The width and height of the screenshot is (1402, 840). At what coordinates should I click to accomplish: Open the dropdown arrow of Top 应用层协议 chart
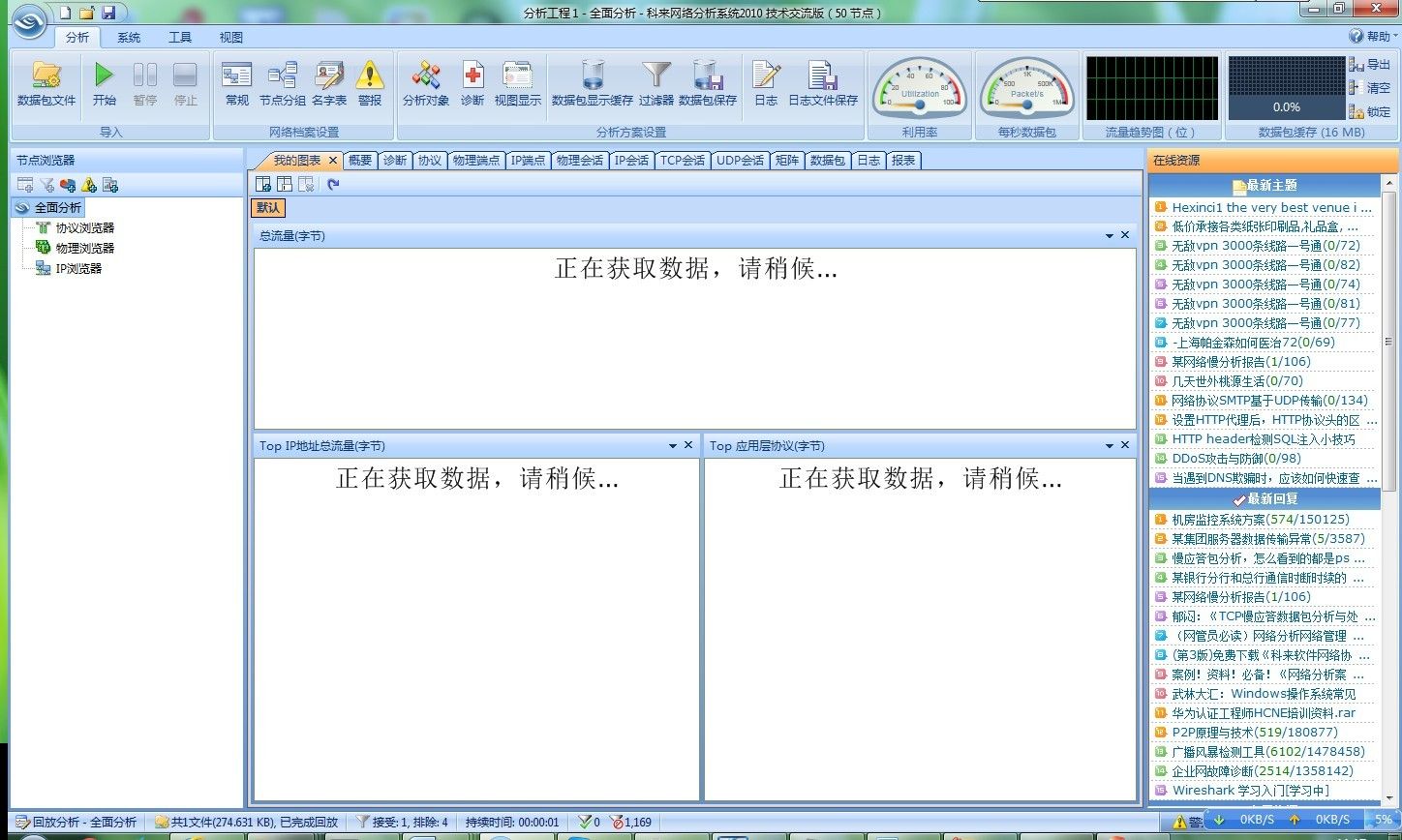coord(1109,445)
